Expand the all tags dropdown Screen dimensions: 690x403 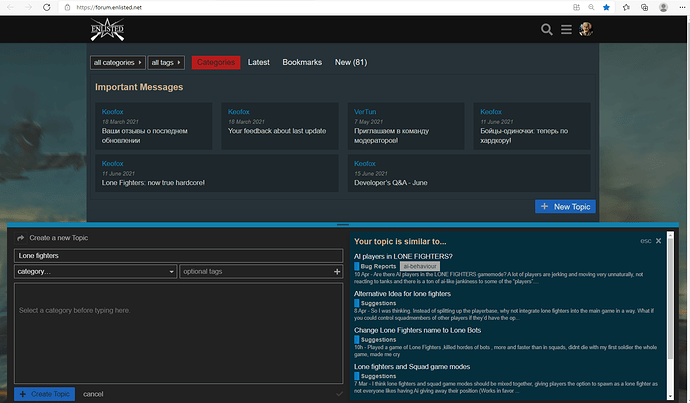[x=165, y=62]
